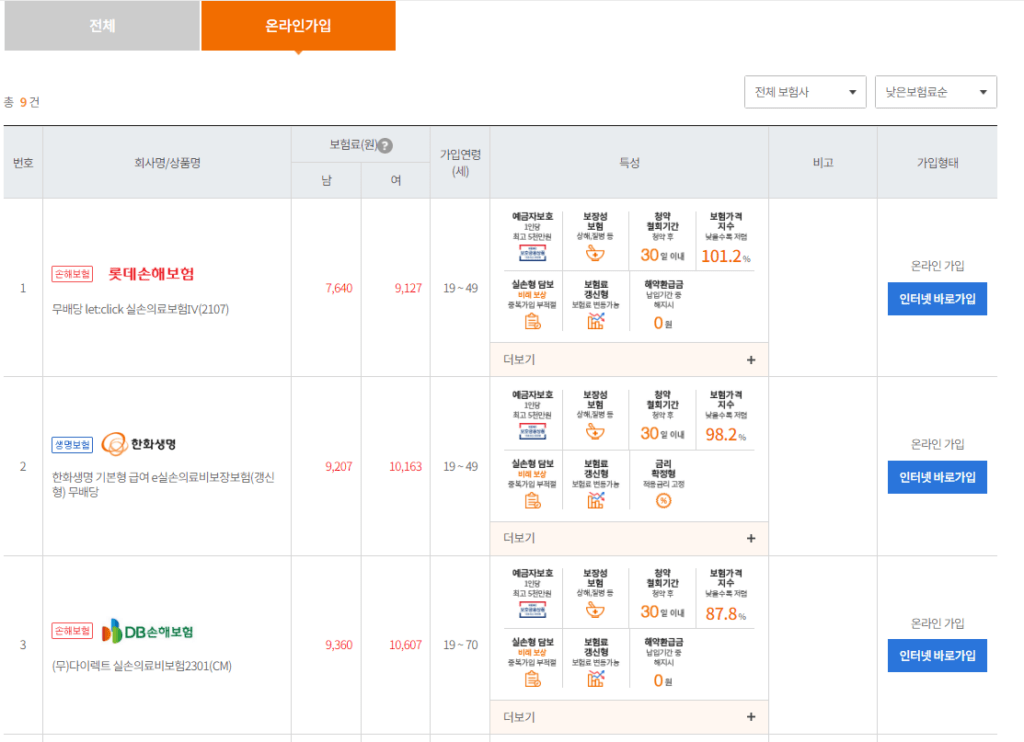Click the age range 19~49 in 롯데손해보험 row
Screen dimensions: 1024x742
coord(460,288)
